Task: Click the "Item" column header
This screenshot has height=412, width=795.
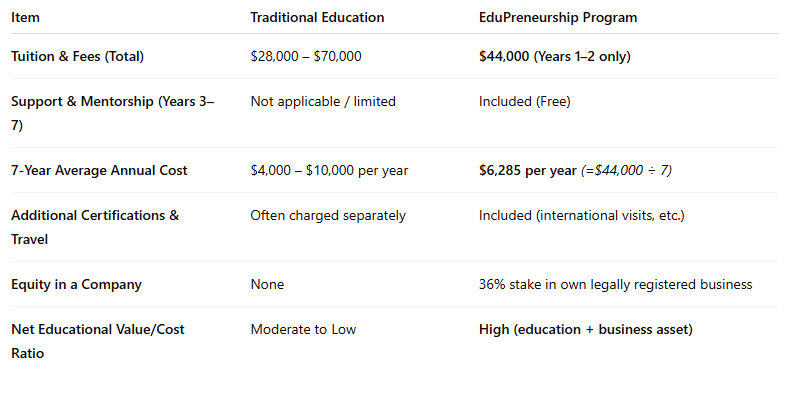Action: (x=25, y=18)
